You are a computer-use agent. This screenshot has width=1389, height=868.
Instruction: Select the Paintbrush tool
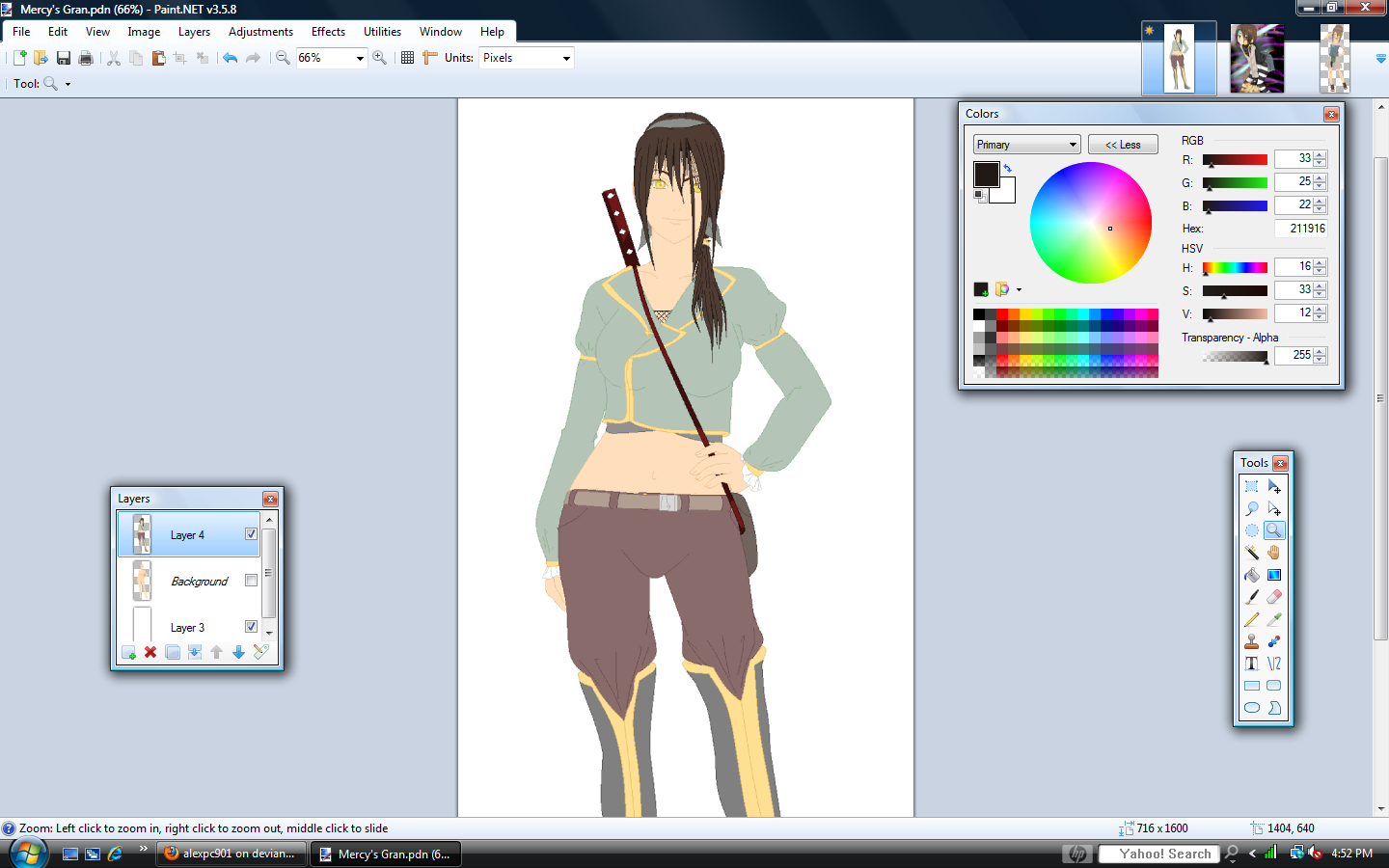click(x=1251, y=597)
